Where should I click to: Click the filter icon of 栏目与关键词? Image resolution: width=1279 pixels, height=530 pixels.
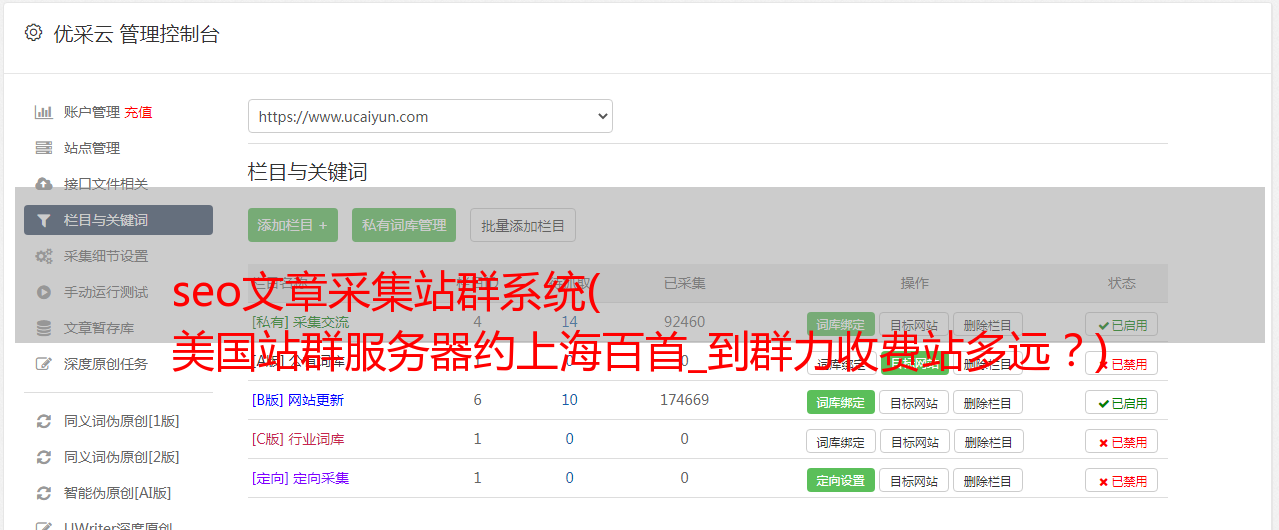[x=43, y=220]
